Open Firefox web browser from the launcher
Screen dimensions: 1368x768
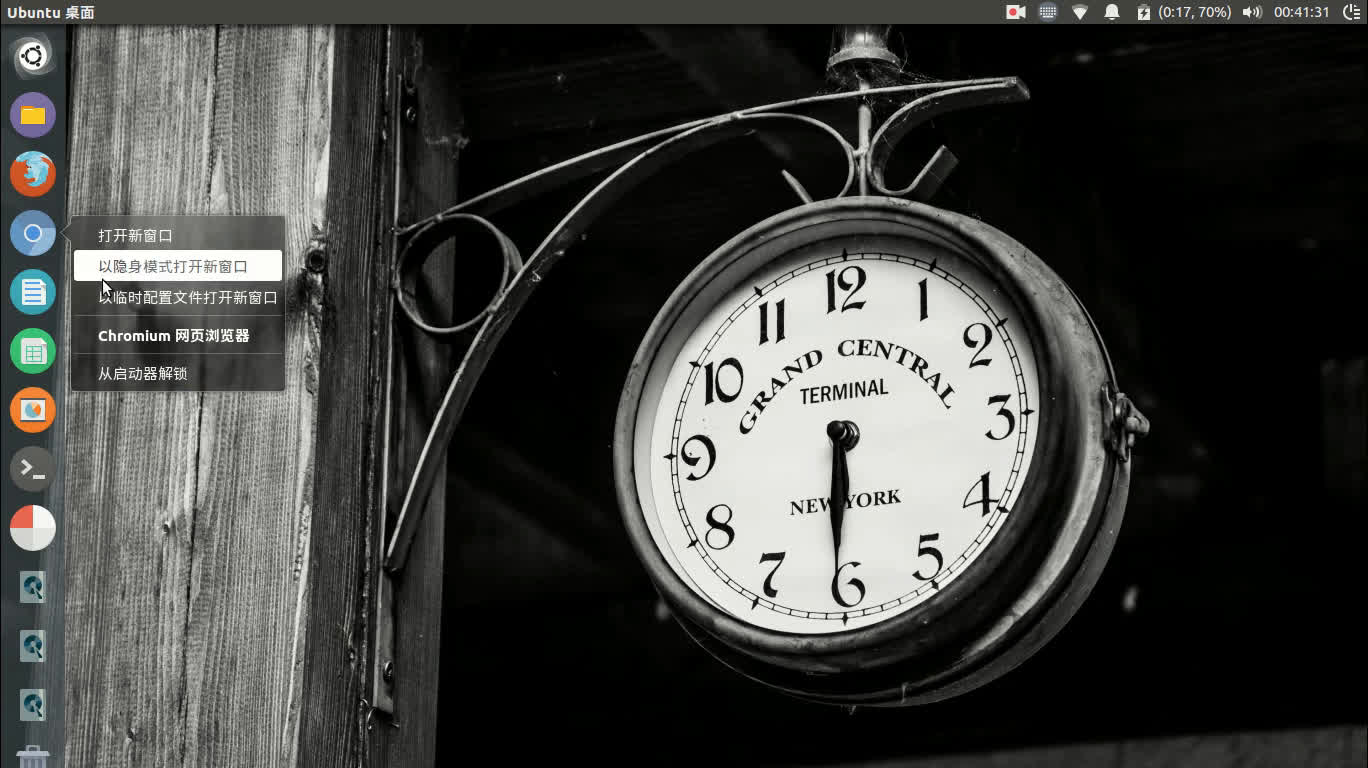33,174
